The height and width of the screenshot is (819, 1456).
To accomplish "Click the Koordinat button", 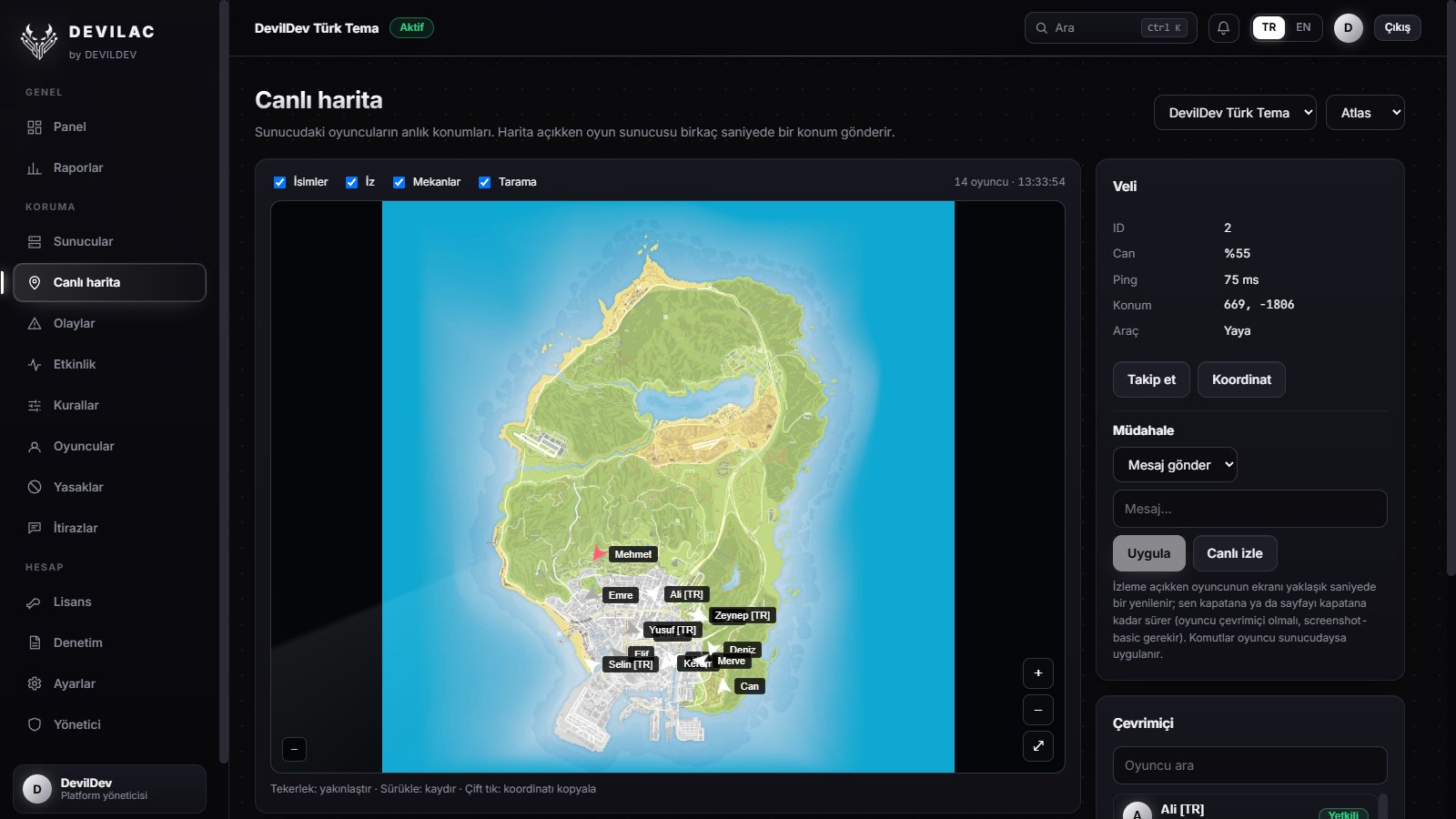I will point(1241,379).
